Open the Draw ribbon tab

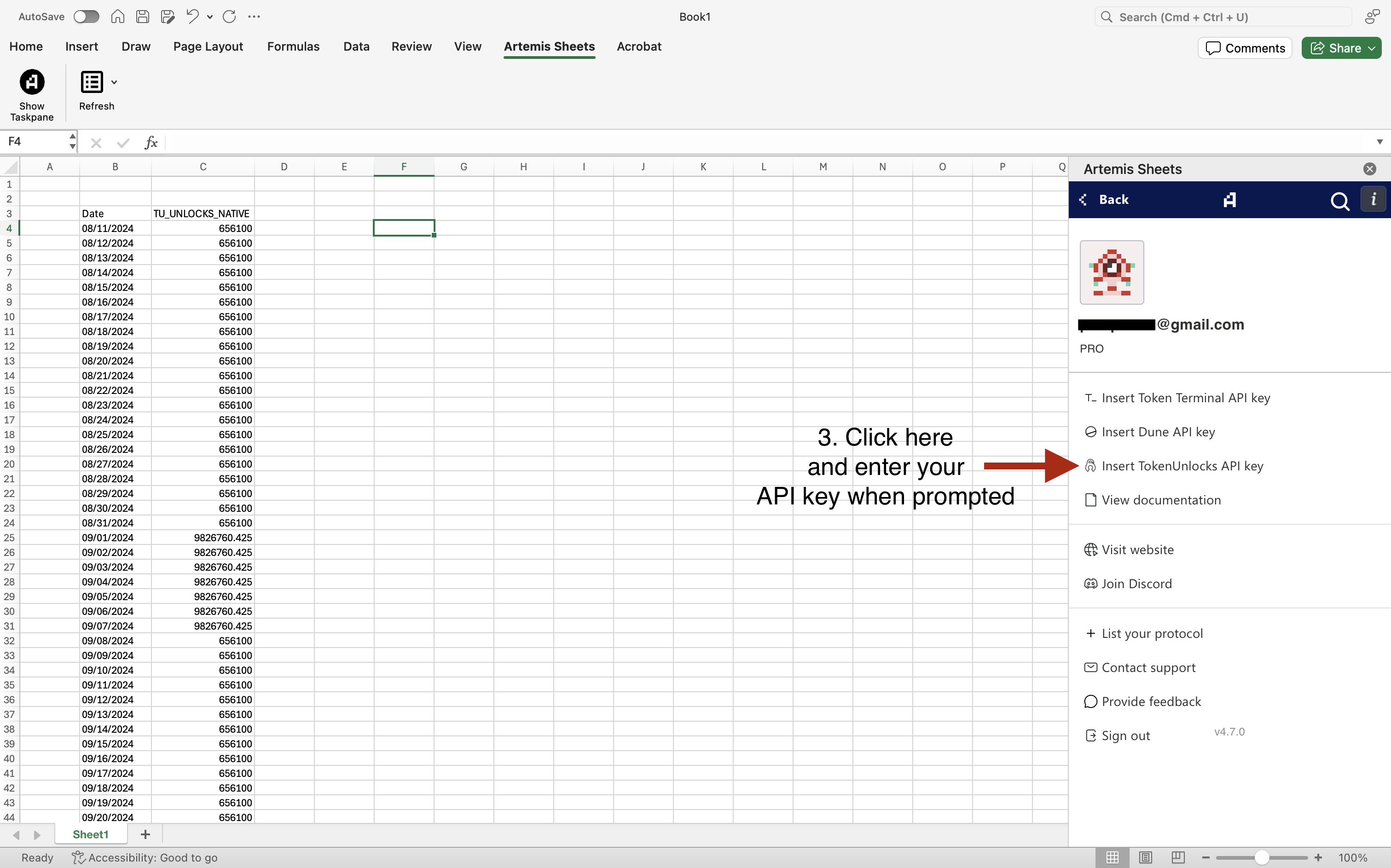point(136,46)
